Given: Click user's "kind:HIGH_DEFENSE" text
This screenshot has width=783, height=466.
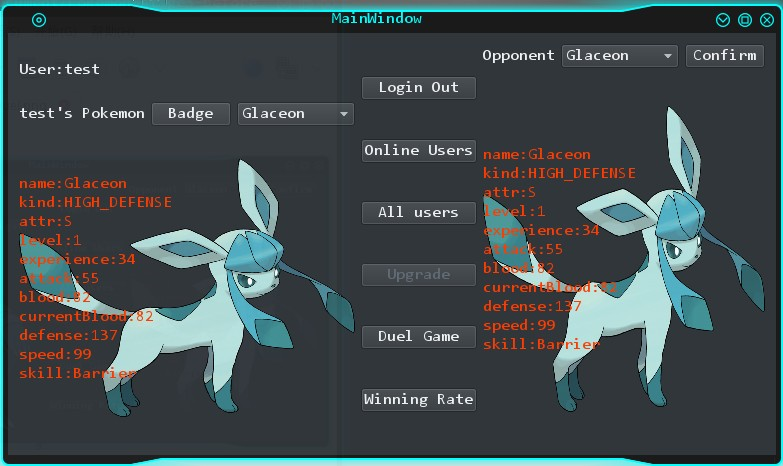Looking at the screenshot, I should coord(95,202).
